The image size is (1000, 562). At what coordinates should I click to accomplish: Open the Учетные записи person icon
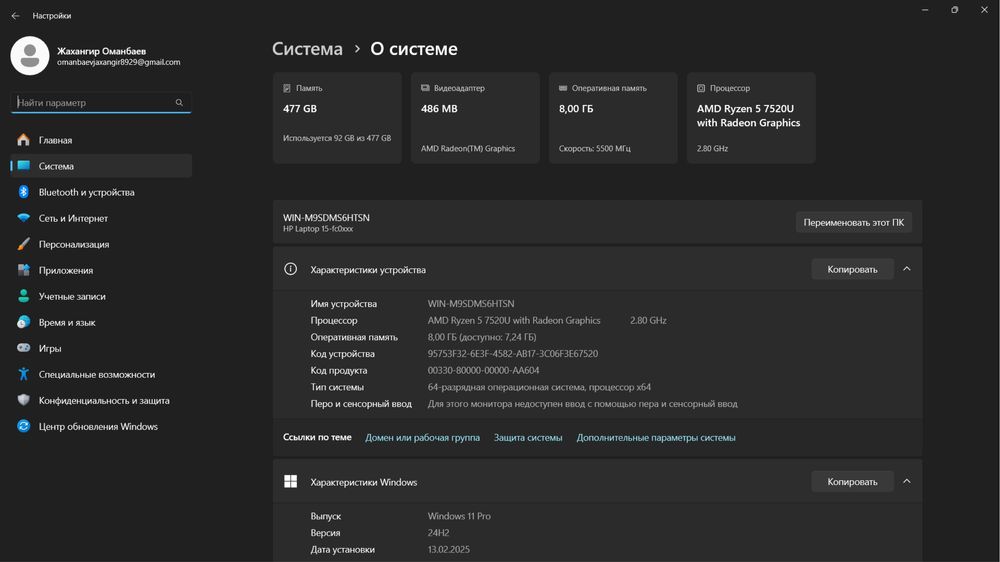(24, 296)
